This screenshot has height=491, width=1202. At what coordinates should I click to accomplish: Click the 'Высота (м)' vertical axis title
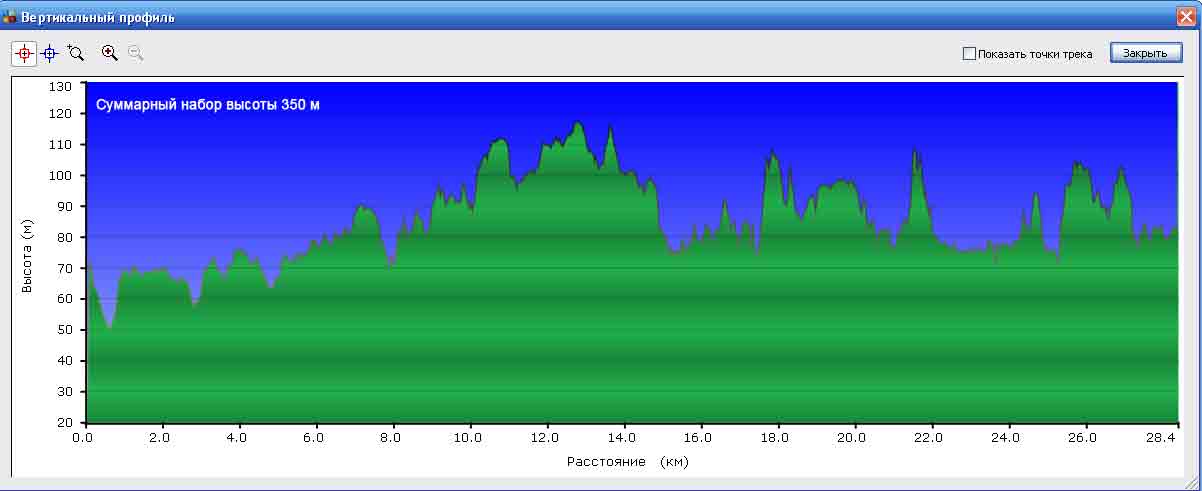tap(28, 256)
